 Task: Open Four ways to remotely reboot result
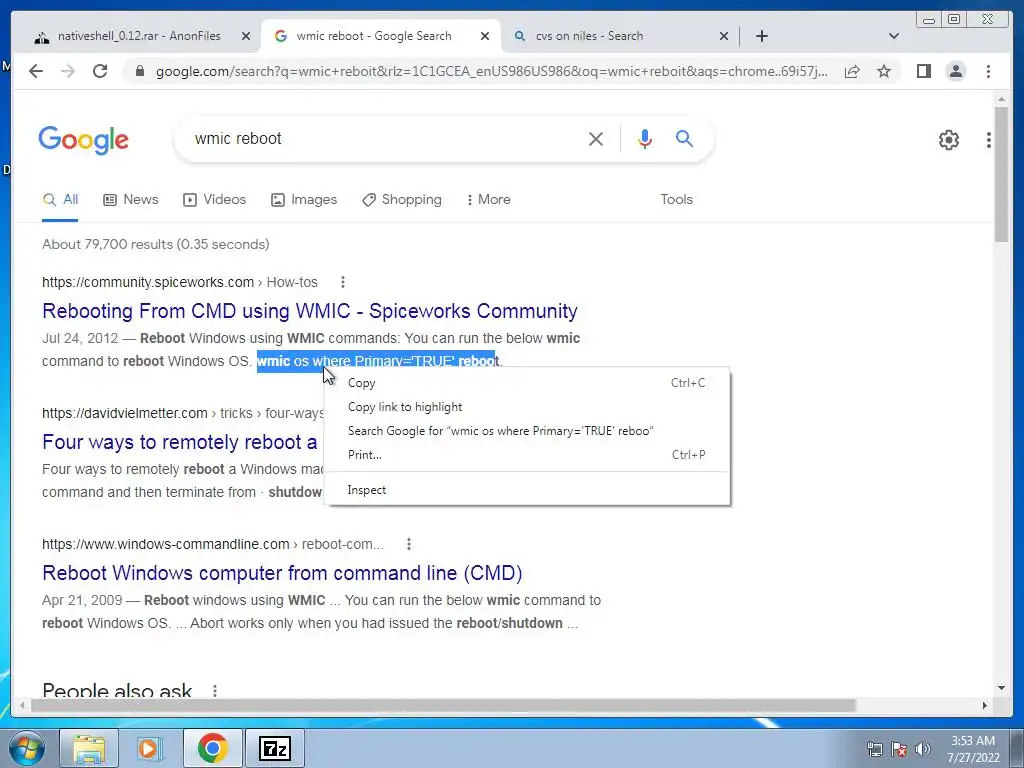[180, 442]
